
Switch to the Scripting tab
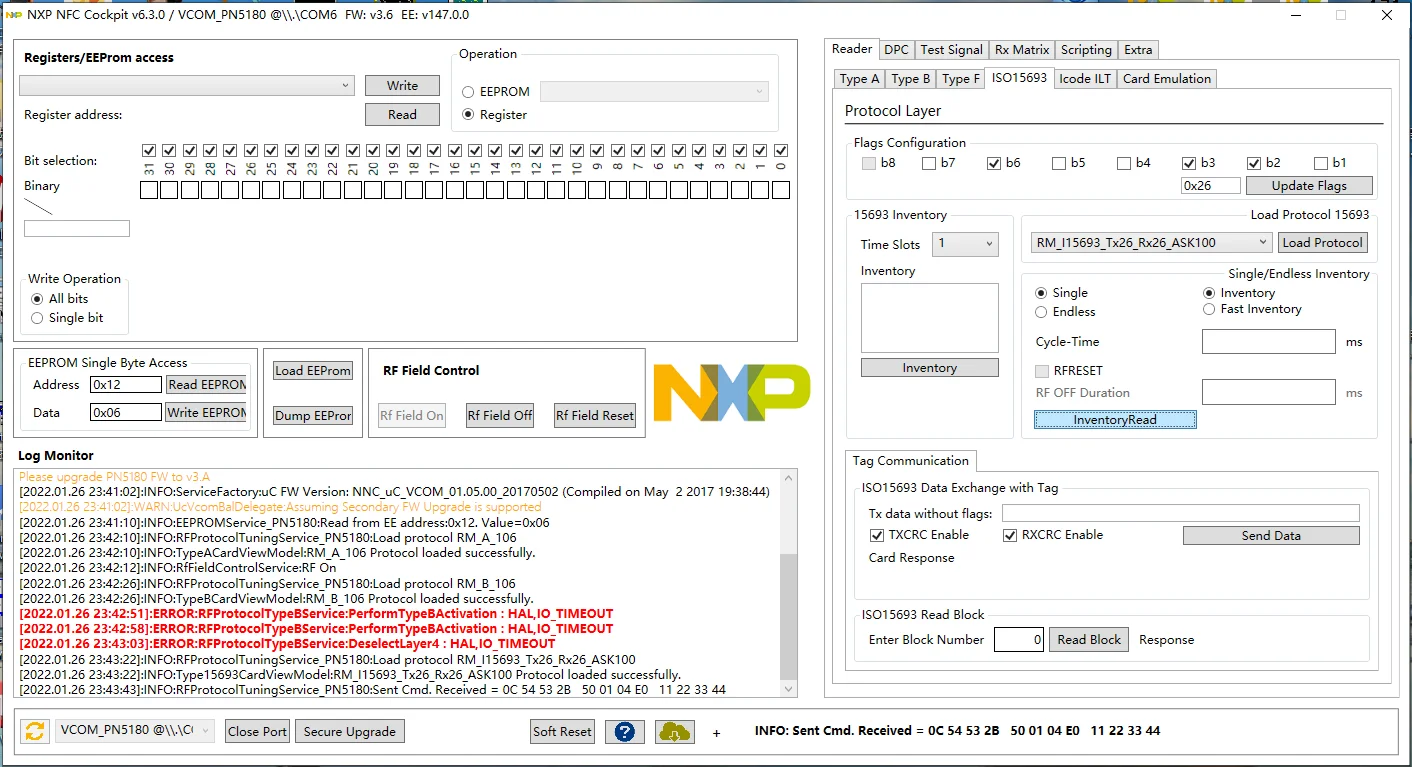(1086, 50)
